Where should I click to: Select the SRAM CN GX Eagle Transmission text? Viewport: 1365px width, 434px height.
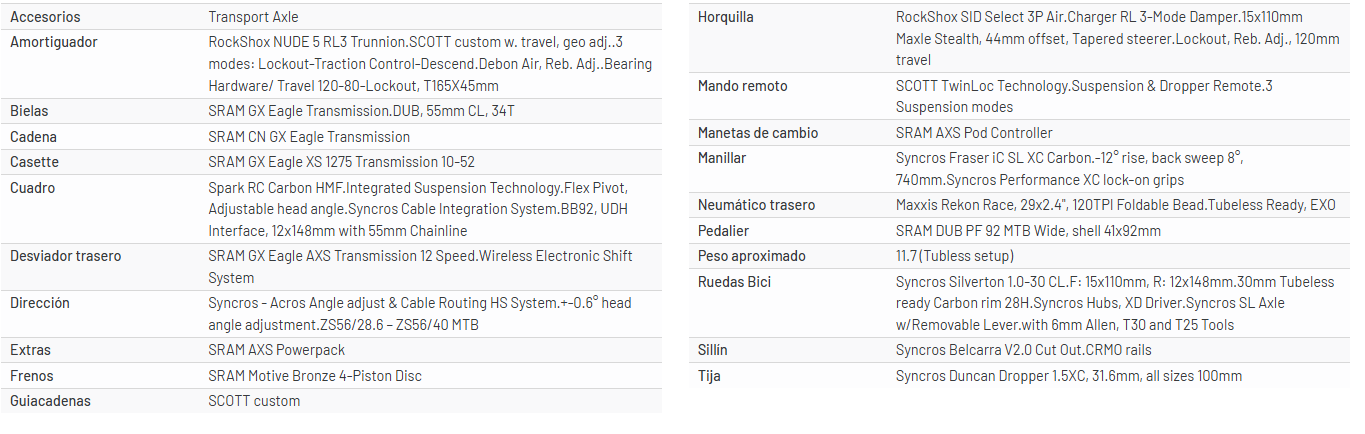coord(309,137)
